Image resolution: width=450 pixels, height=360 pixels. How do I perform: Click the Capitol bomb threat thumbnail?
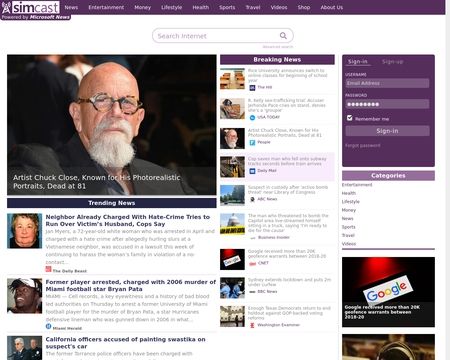tap(232, 224)
